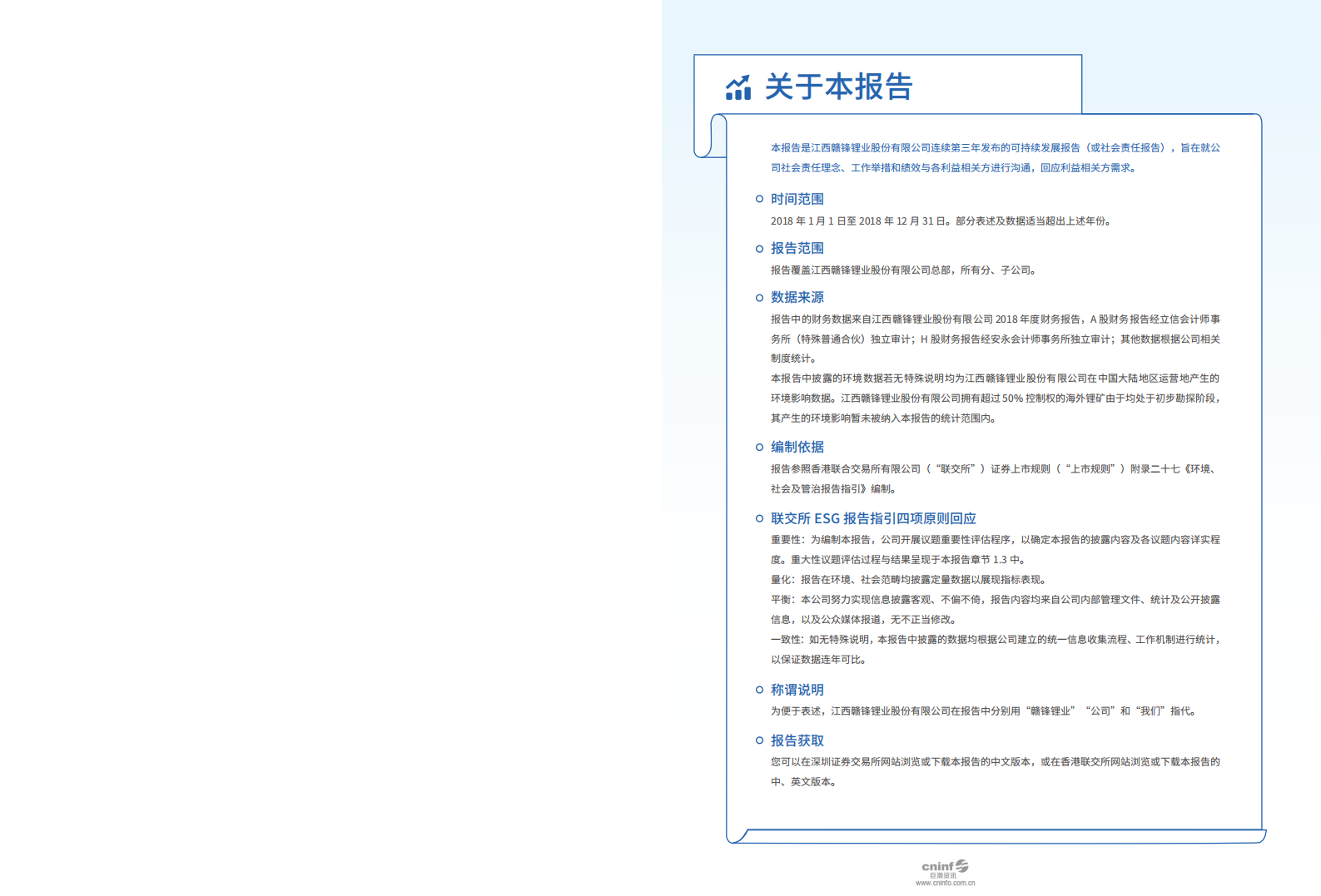Viewport: 1321px width, 896px height.
Task: Click the circle bullet before 数据来源
Action: [x=759, y=298]
